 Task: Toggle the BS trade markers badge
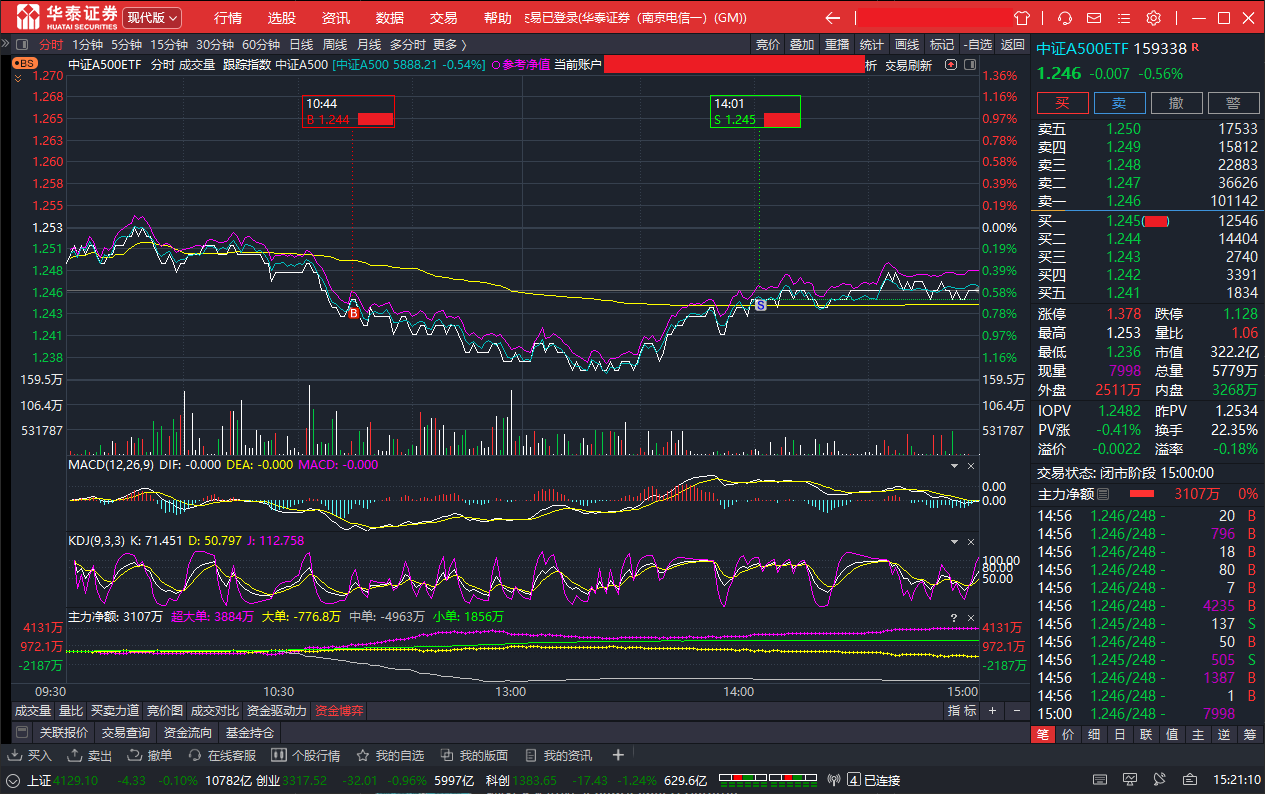coord(25,63)
